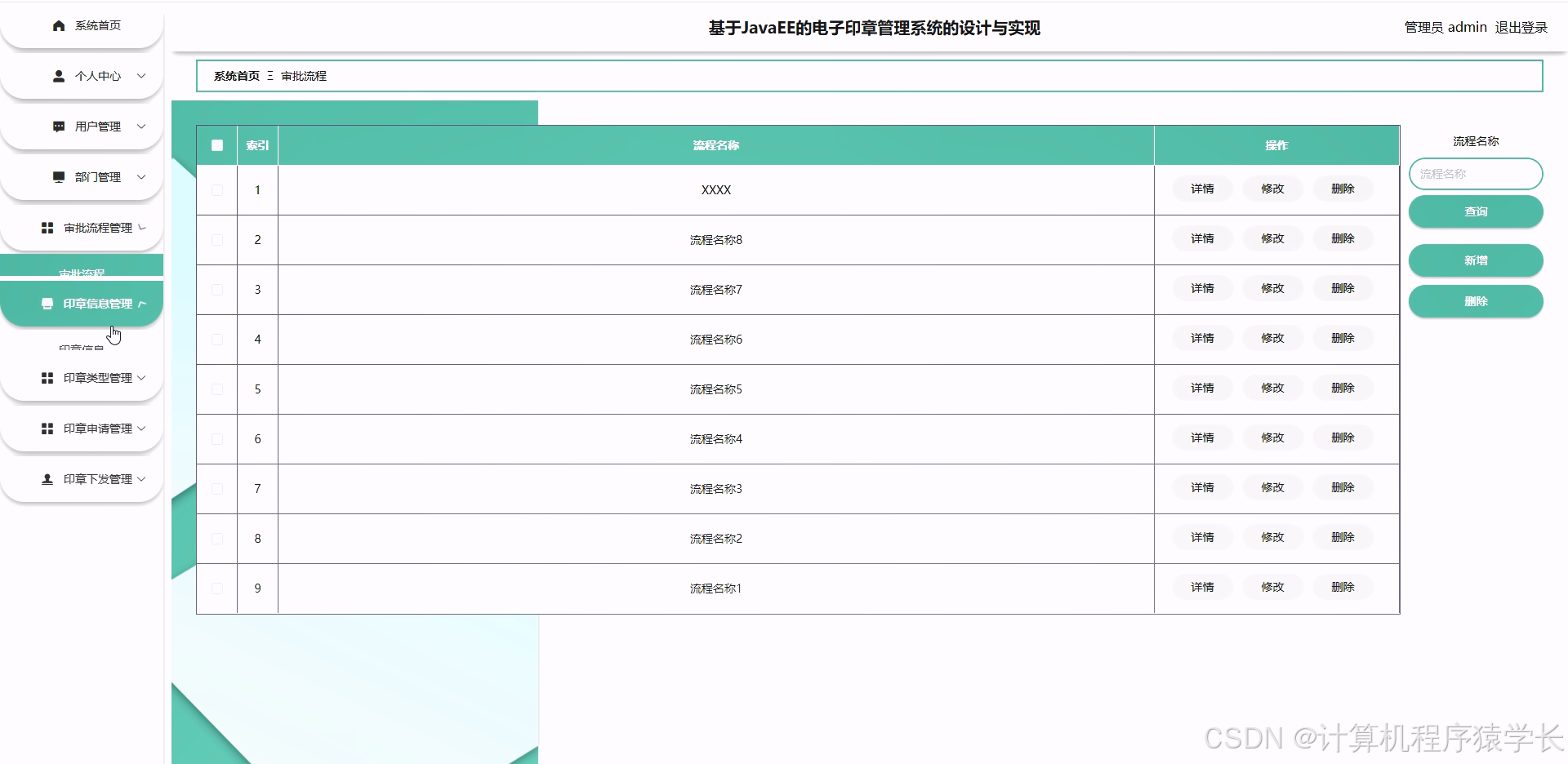The image size is (1568, 764).
Task: Click the home icon beside 系统首页
Action: tap(59, 25)
